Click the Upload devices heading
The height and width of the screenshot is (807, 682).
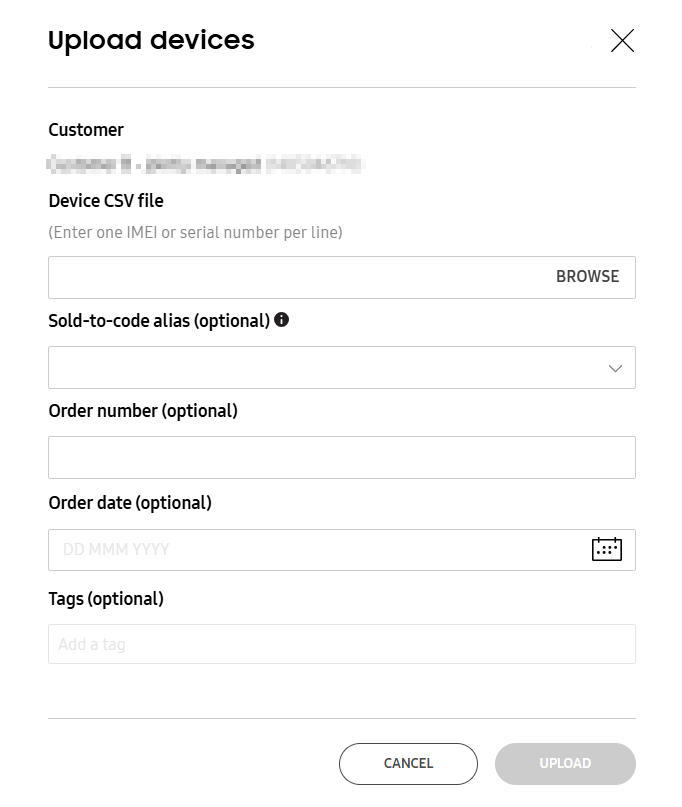point(151,41)
